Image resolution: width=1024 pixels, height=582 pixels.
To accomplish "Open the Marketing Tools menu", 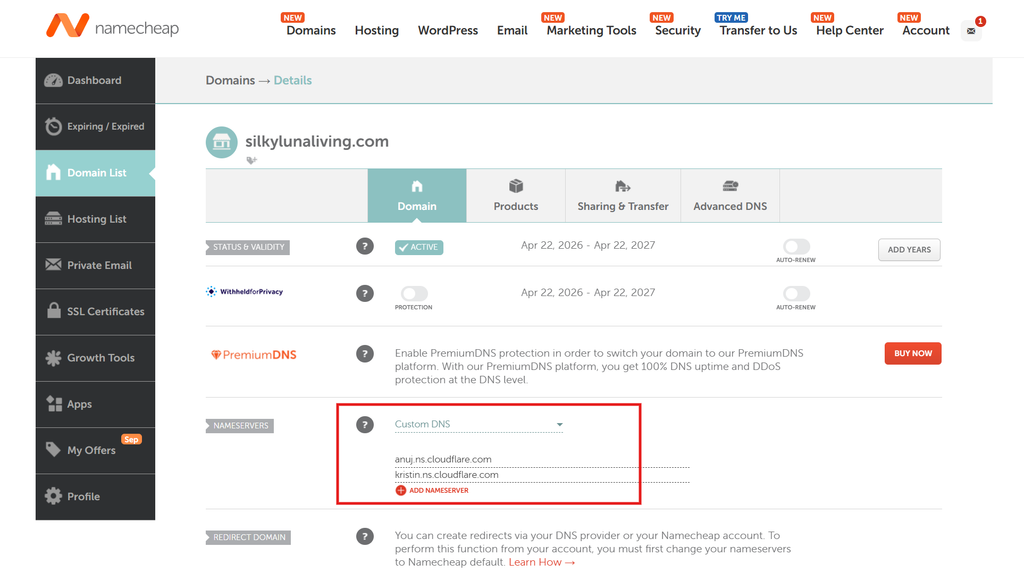I will pyautogui.click(x=592, y=30).
